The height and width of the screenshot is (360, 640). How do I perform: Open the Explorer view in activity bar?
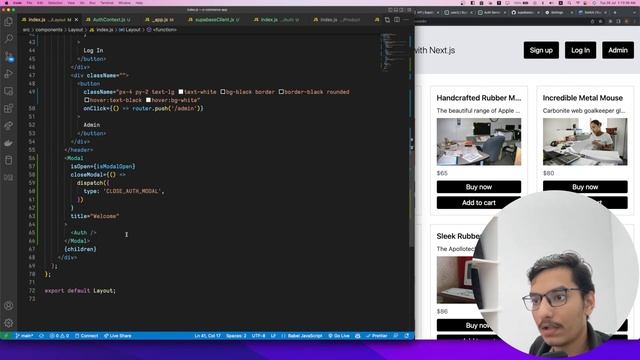8,22
